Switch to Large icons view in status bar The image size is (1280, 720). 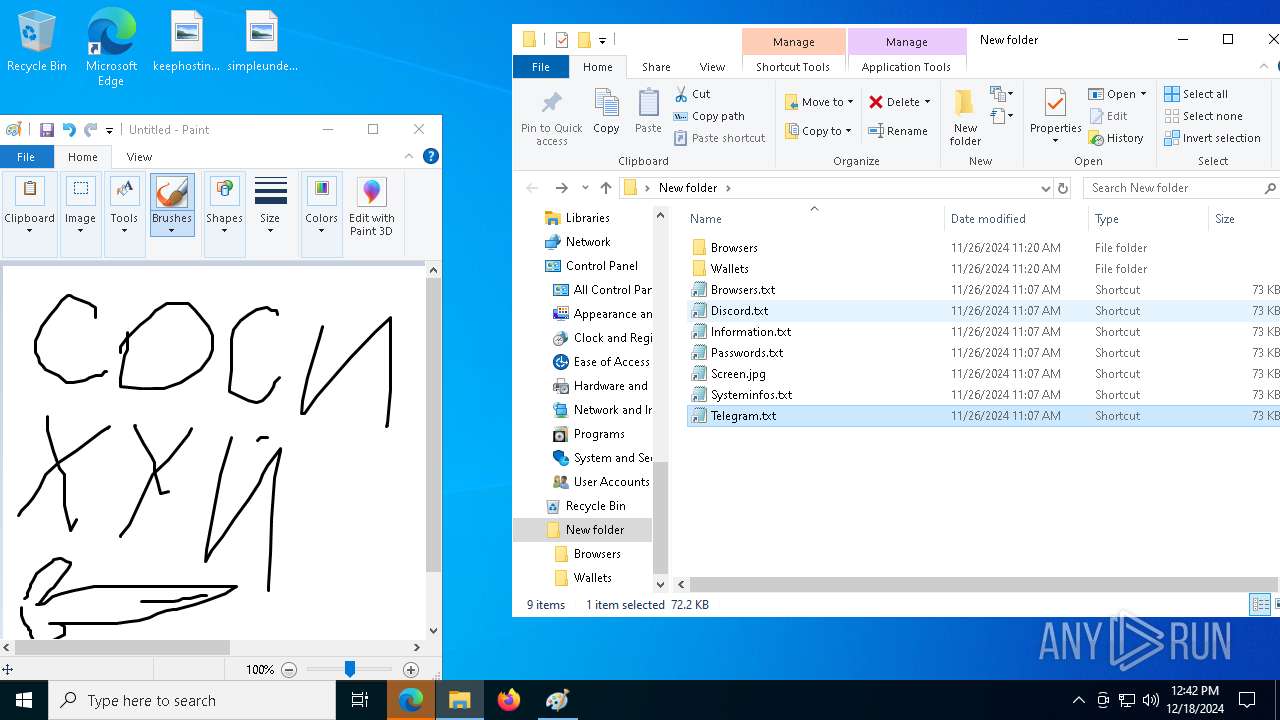pyautogui.click(x=1275, y=604)
